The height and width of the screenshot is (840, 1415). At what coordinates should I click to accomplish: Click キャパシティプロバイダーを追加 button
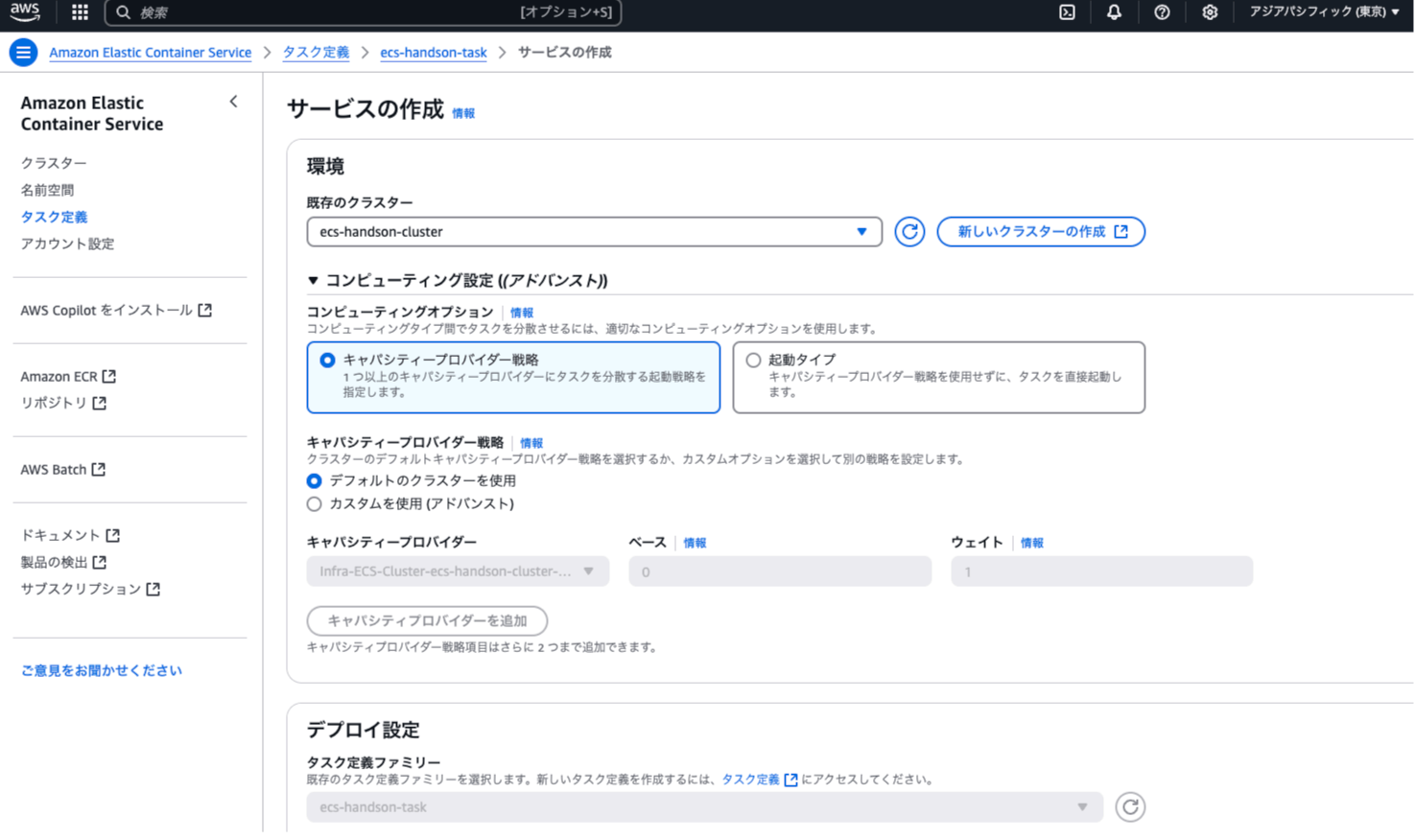(x=426, y=620)
